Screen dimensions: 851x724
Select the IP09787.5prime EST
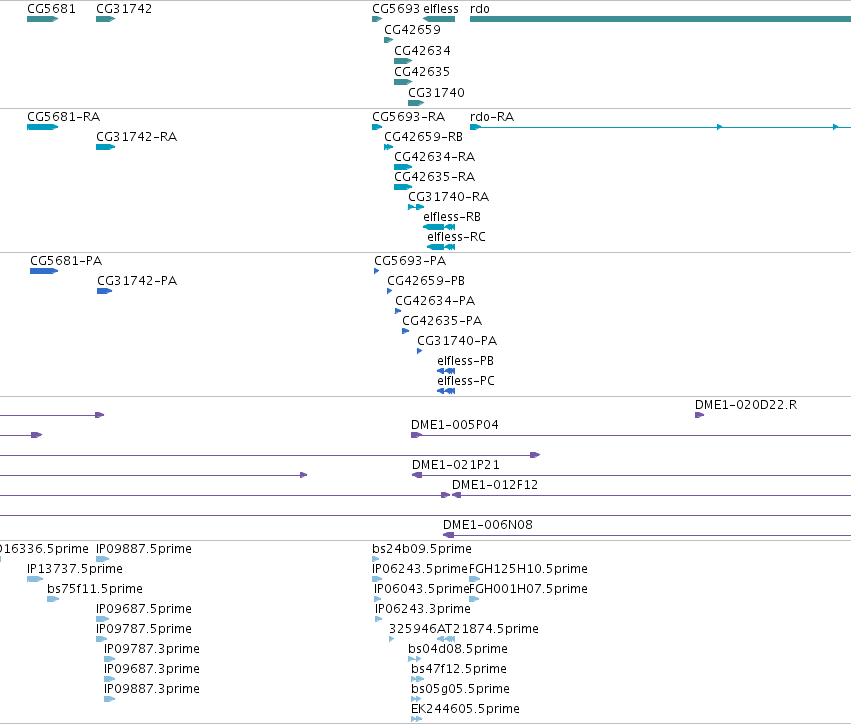pyautogui.click(x=101, y=639)
